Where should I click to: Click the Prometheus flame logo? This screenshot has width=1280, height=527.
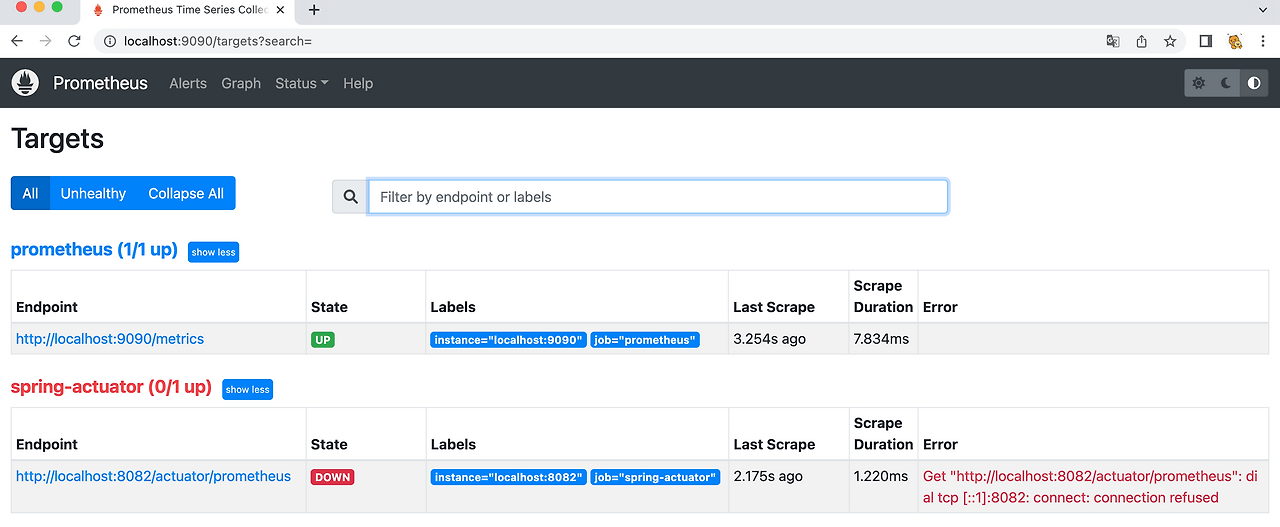click(25, 83)
